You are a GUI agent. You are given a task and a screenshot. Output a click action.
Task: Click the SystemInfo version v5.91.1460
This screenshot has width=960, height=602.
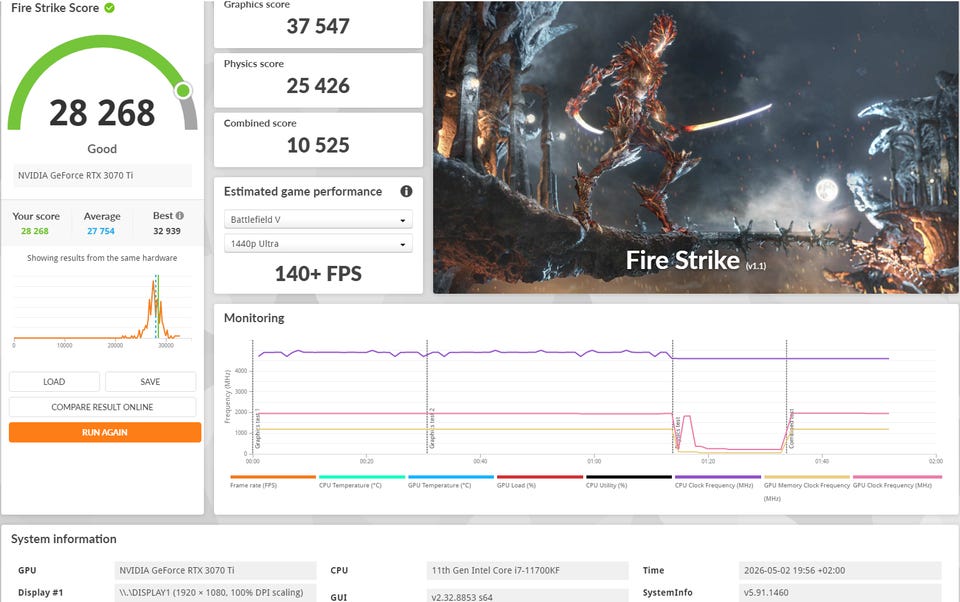click(x=840, y=592)
